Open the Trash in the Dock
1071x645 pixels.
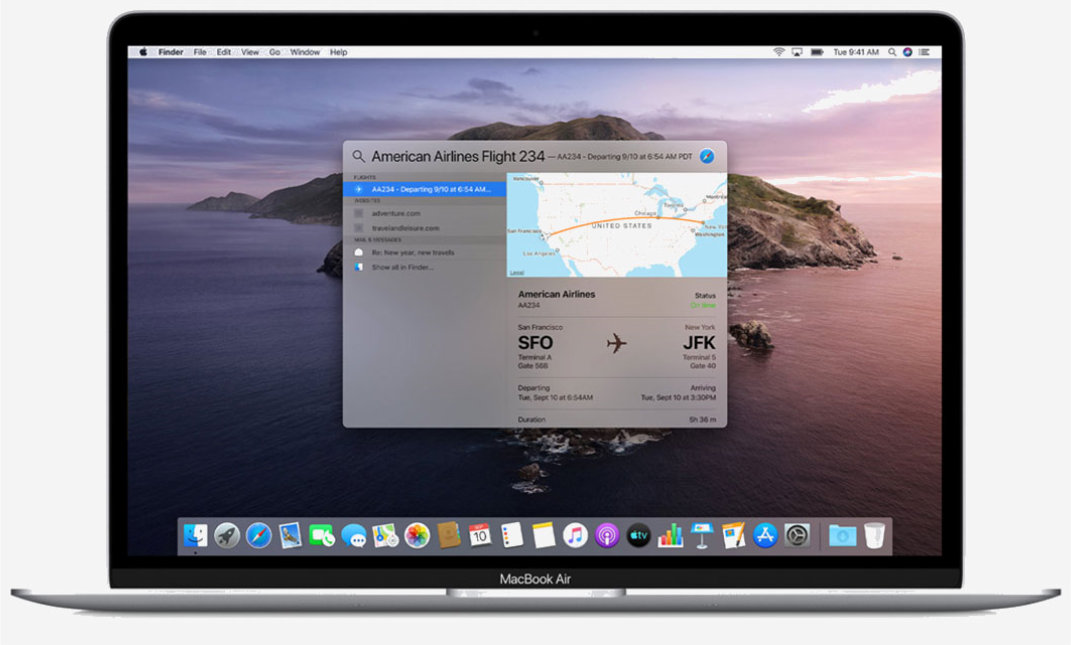874,536
